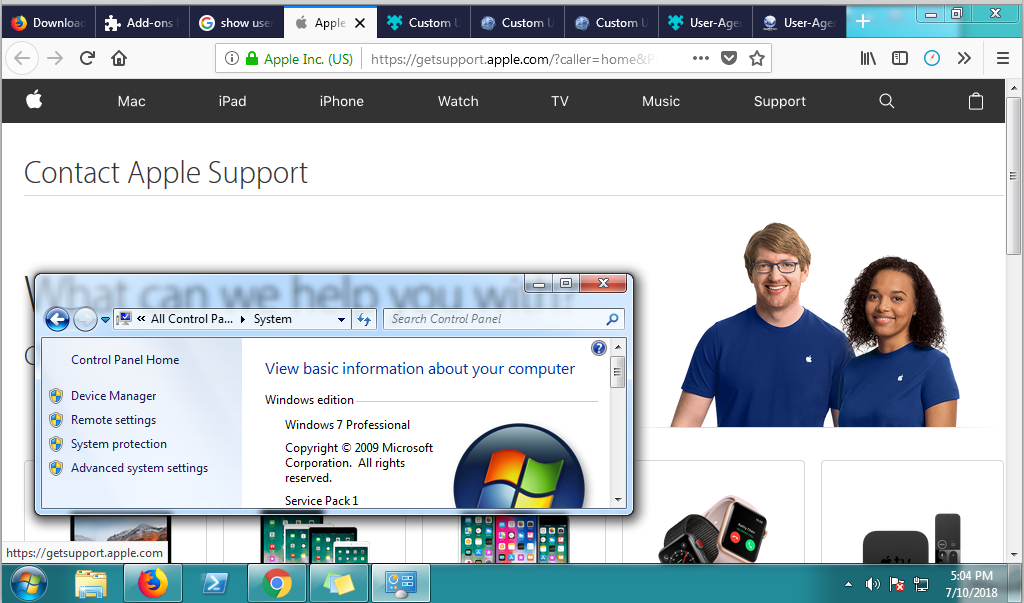
Task: Reload the current Apple page
Action: click(x=87, y=58)
